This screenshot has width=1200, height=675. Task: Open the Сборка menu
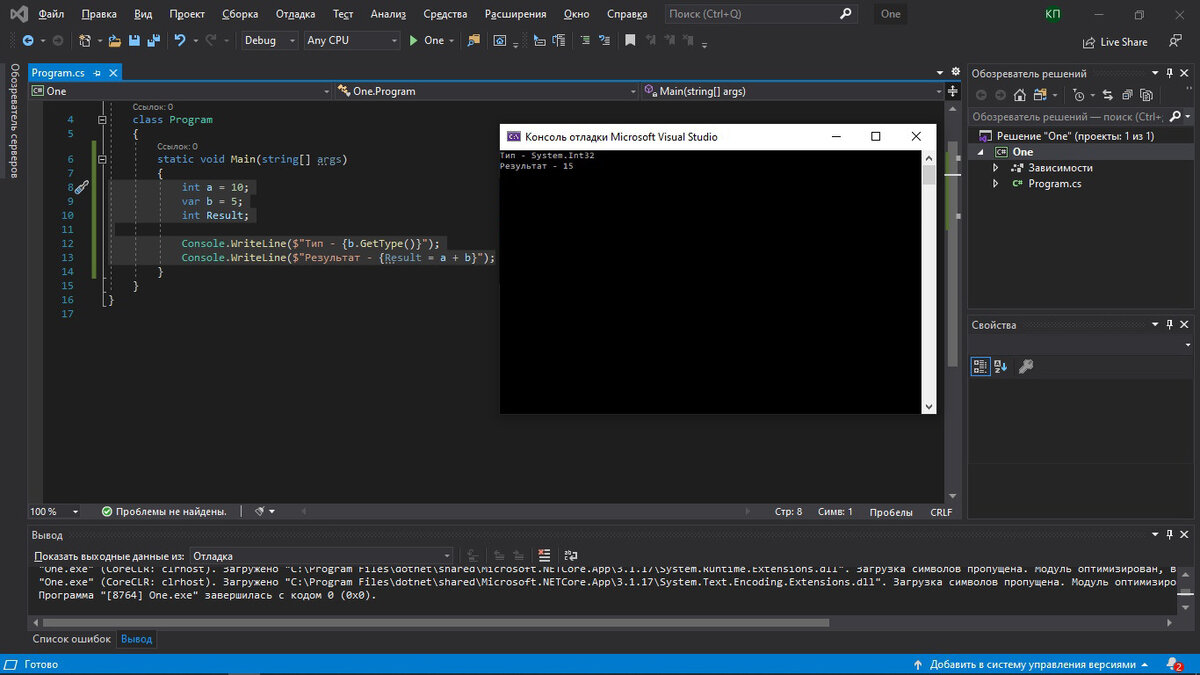[241, 14]
